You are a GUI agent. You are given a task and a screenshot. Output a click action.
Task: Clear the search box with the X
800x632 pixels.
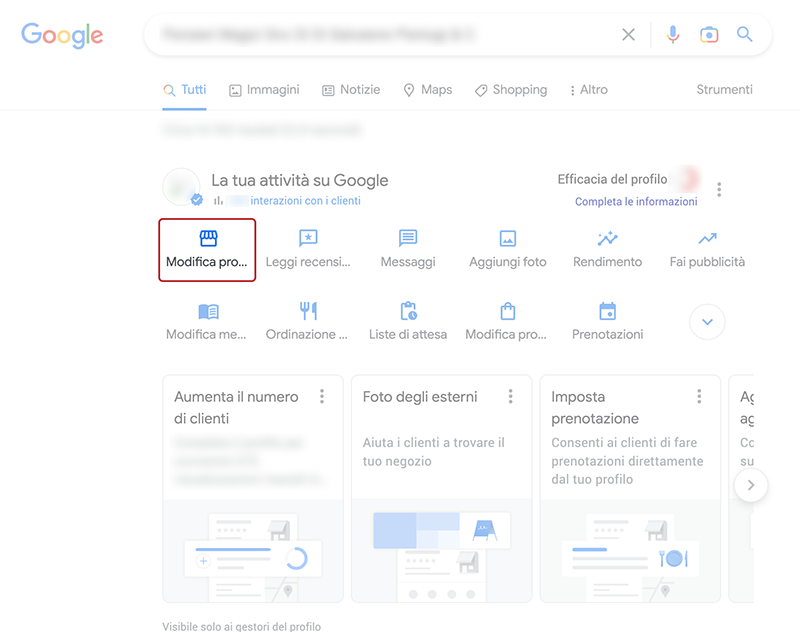click(x=629, y=35)
